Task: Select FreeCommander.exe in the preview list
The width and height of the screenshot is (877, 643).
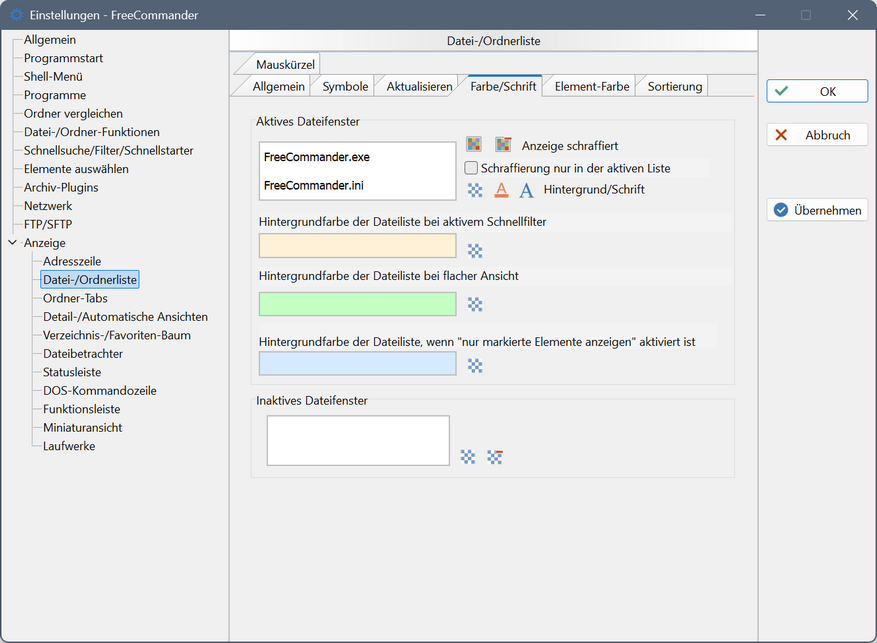Action: (317, 157)
